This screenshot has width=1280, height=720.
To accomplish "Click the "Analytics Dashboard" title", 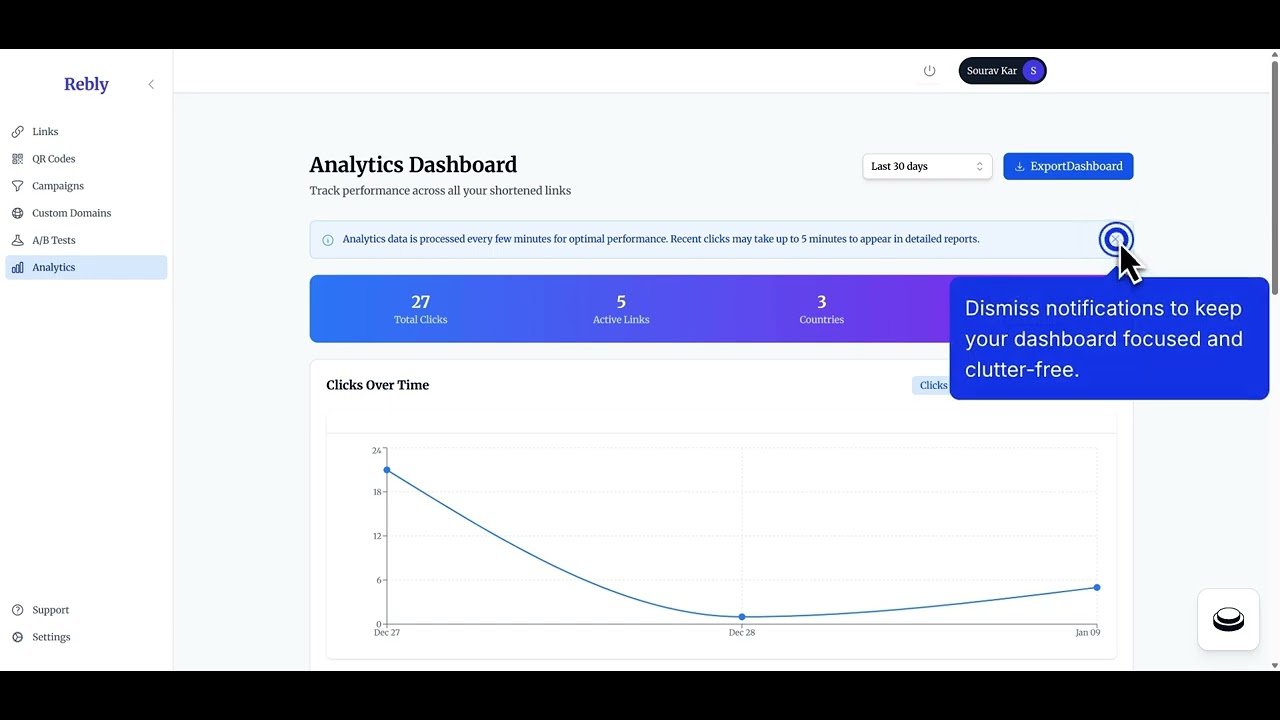I will tap(413, 165).
